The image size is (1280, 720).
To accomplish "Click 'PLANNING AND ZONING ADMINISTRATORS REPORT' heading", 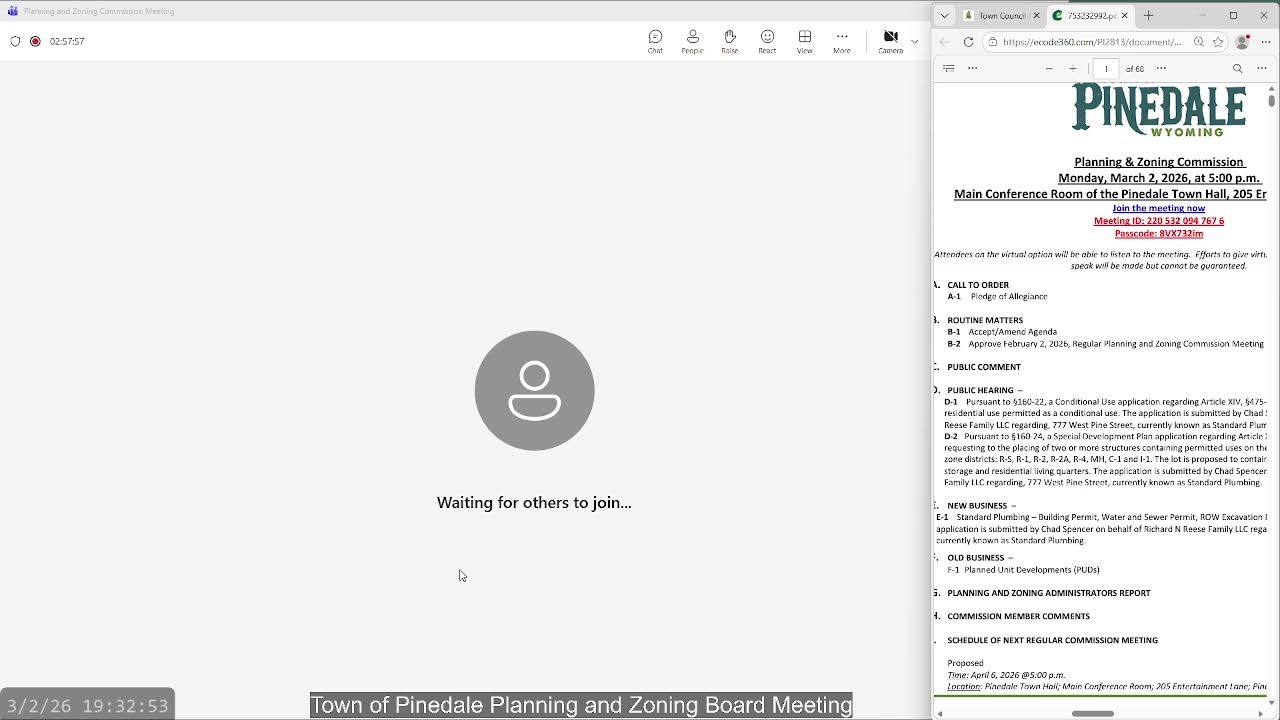I will pyautogui.click(x=1049, y=593).
